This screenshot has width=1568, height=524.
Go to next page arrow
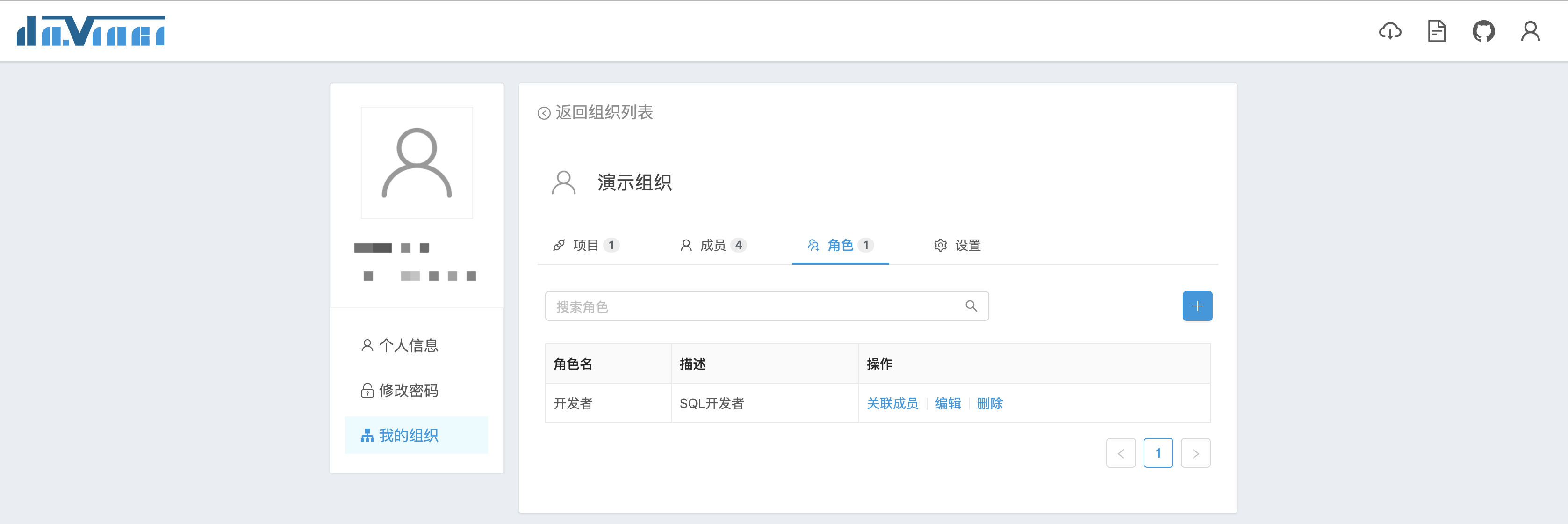click(x=1195, y=453)
